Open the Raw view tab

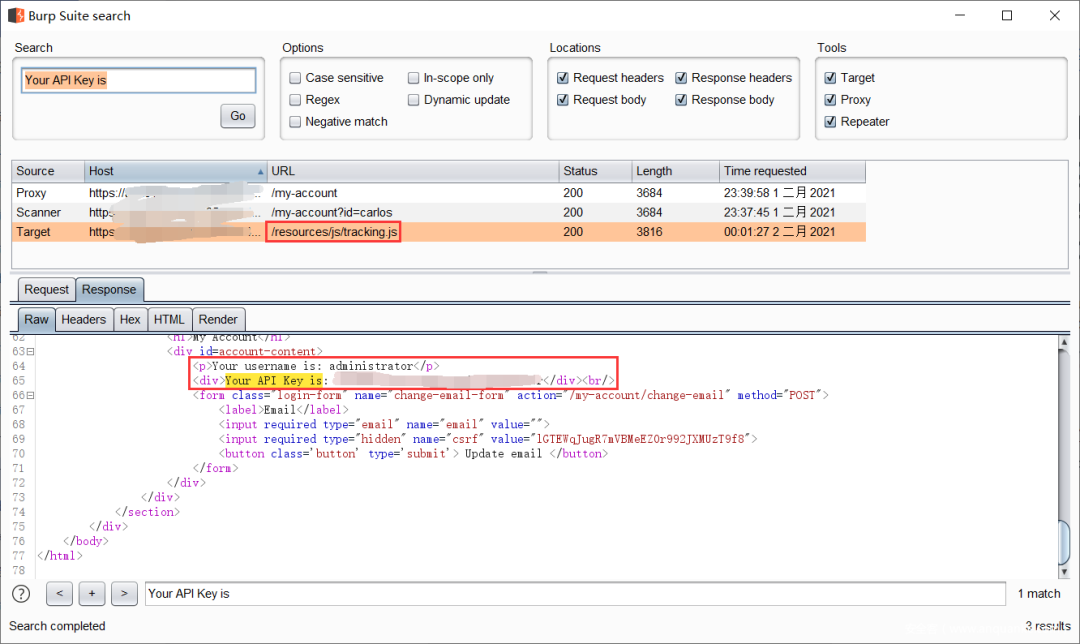[x=37, y=320]
